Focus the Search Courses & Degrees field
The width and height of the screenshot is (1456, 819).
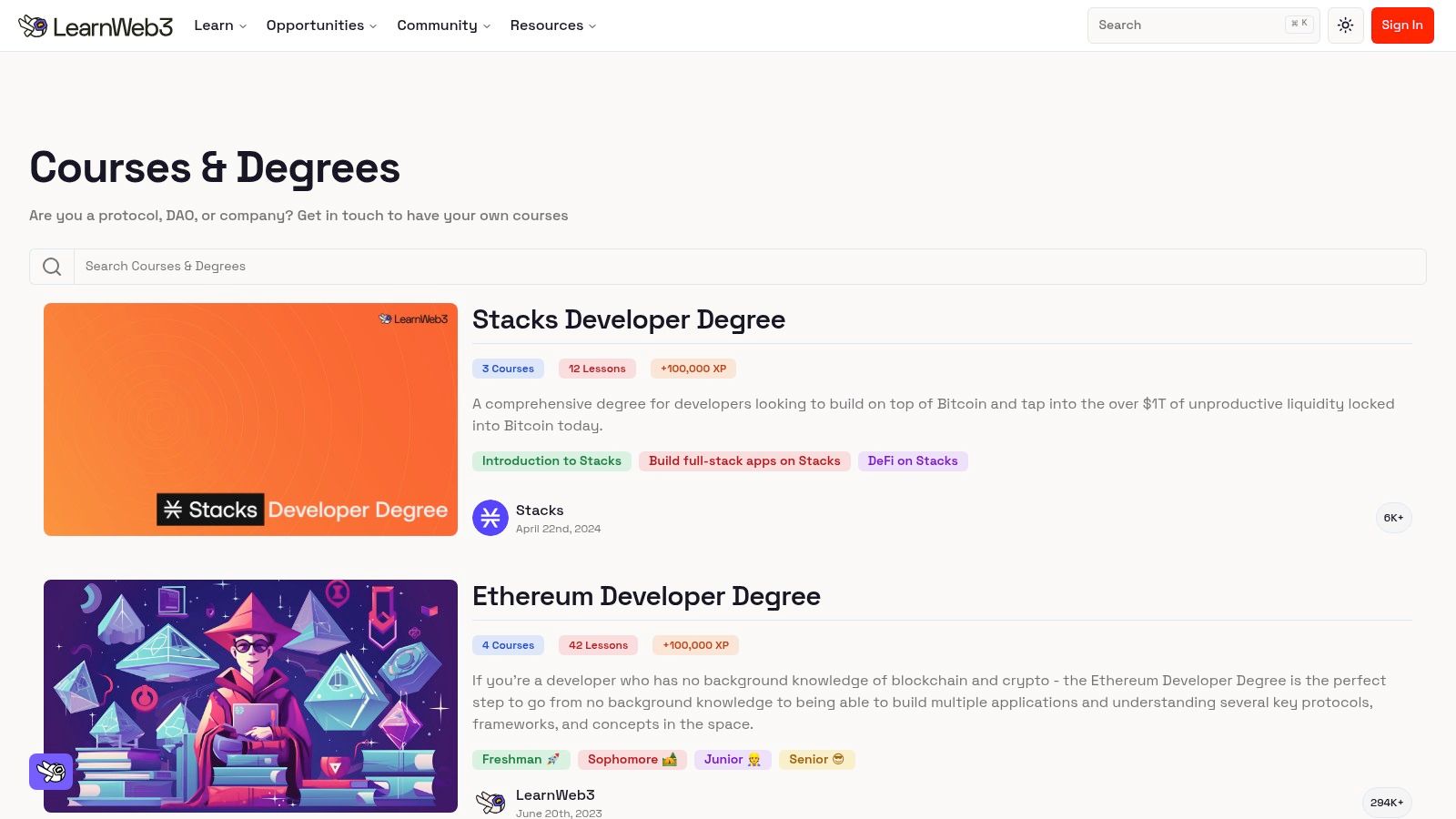point(750,267)
